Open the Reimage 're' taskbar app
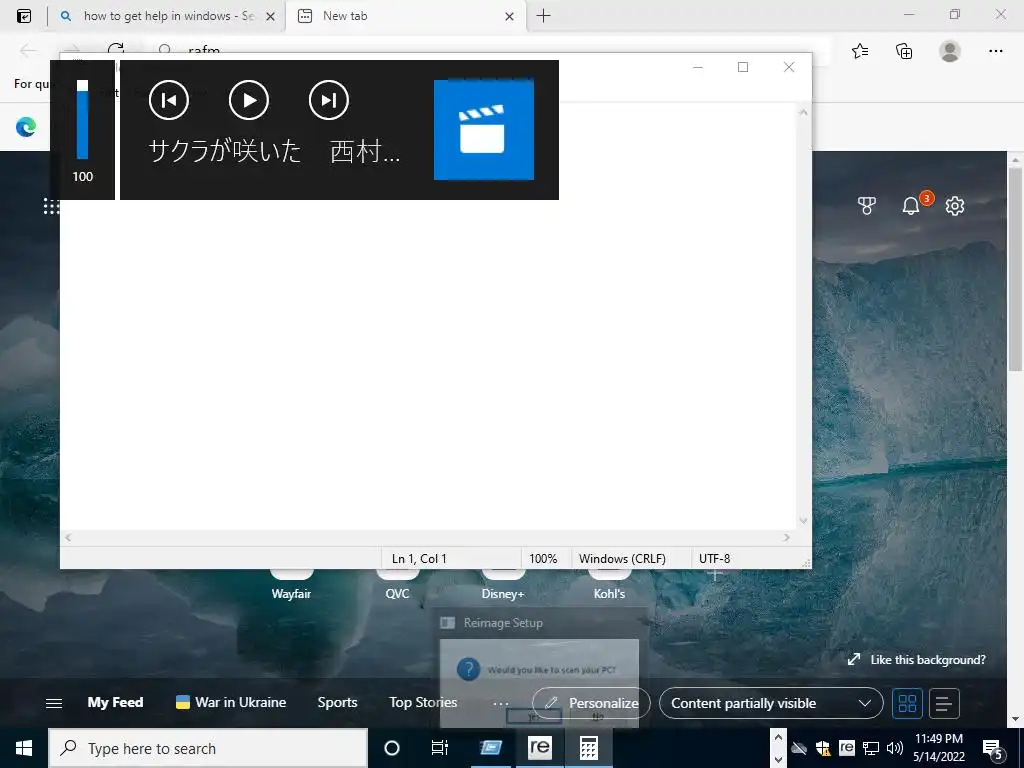 pyautogui.click(x=539, y=748)
